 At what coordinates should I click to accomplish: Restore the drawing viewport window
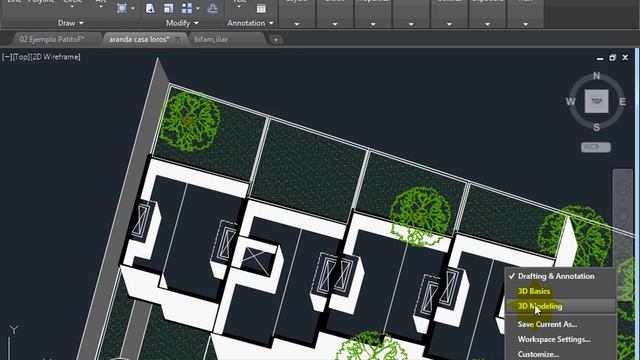(x=612, y=58)
